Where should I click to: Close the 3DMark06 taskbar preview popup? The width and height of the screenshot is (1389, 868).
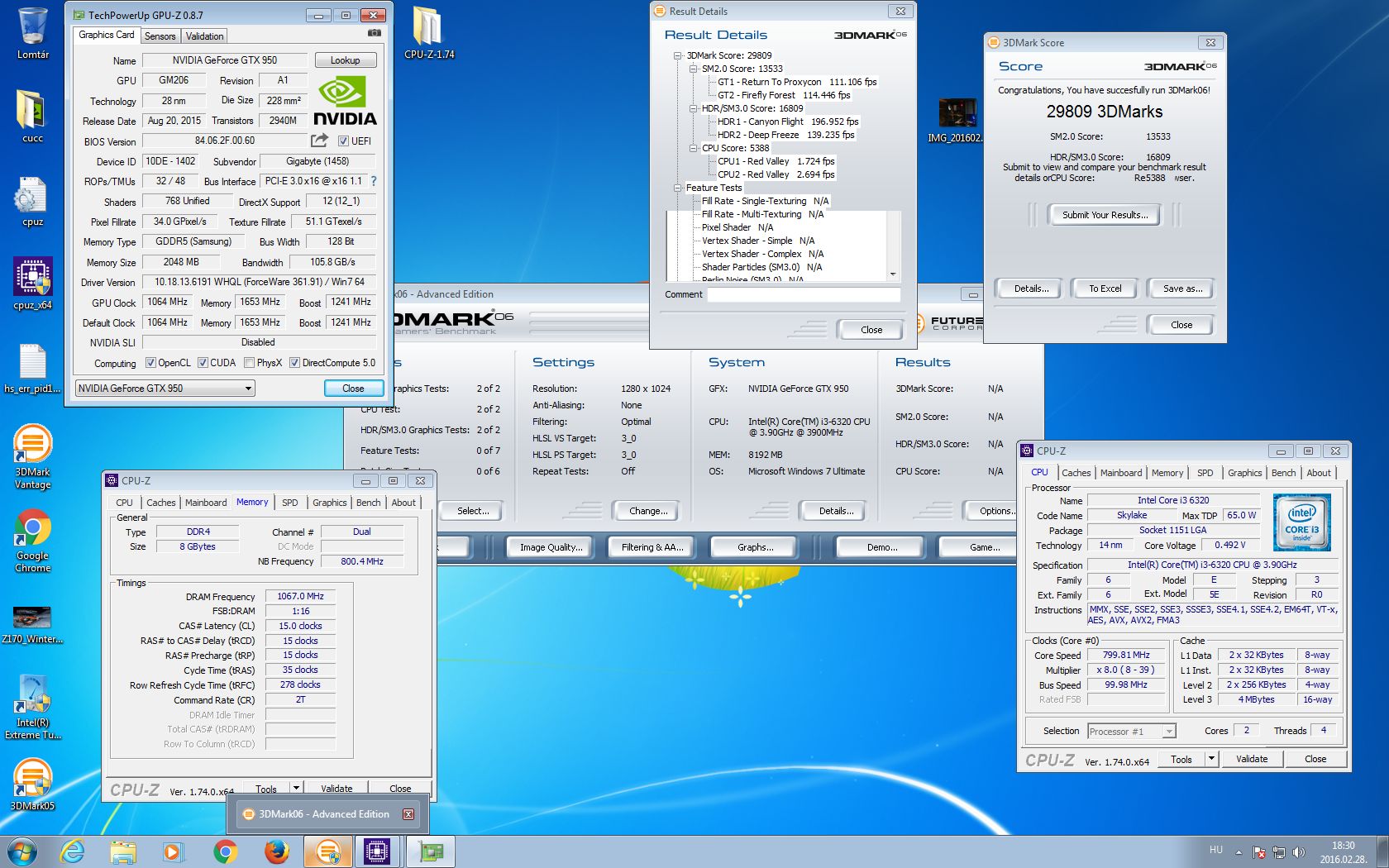pyautogui.click(x=408, y=814)
